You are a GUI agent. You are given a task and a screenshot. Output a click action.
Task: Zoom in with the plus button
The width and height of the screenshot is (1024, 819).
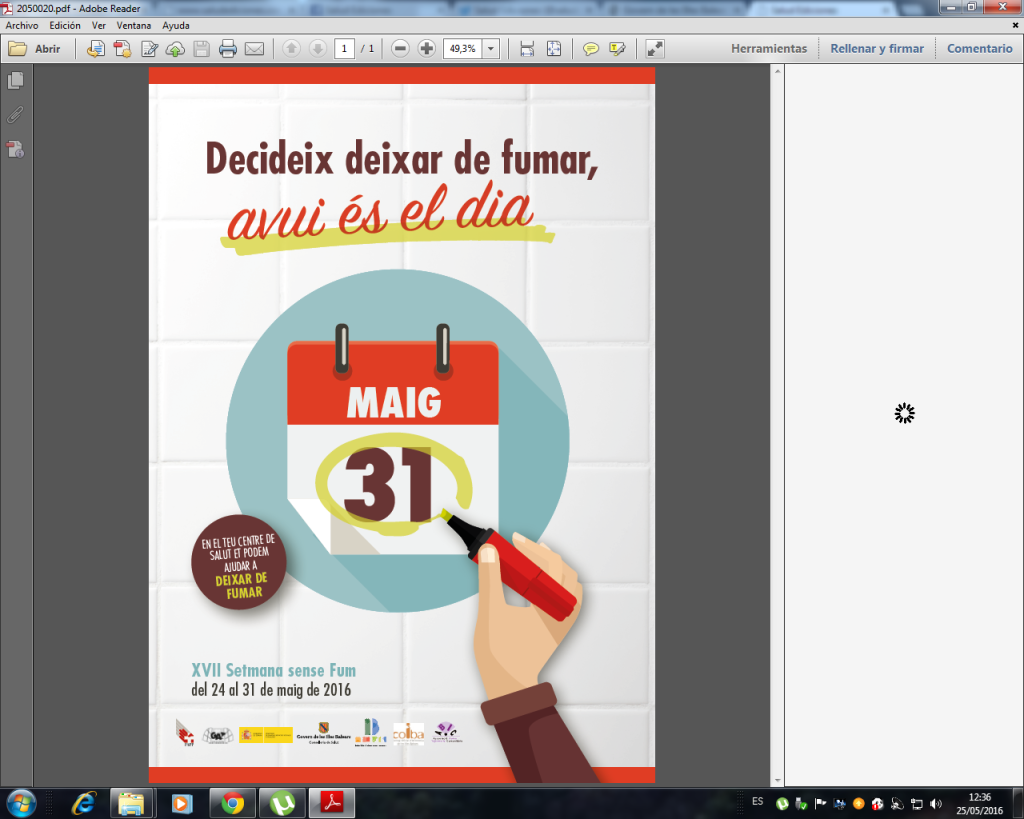point(426,49)
